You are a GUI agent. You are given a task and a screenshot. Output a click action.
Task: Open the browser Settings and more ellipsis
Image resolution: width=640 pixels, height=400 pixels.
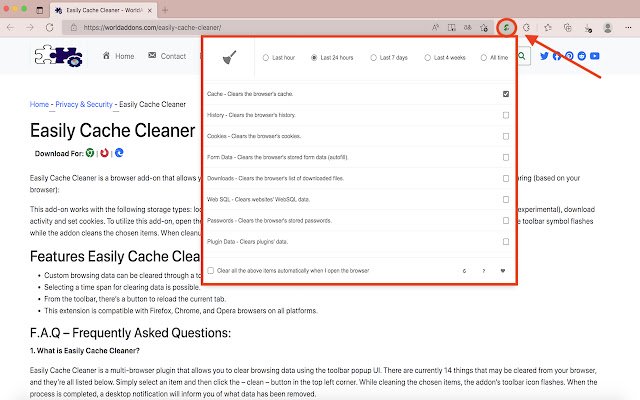[628, 27]
